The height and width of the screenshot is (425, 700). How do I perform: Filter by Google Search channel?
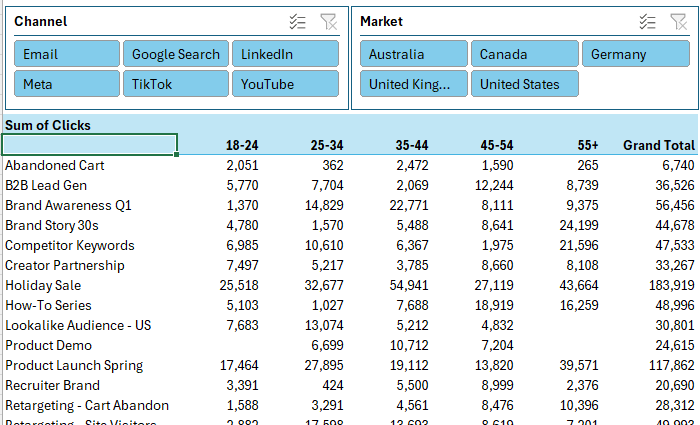(176, 54)
